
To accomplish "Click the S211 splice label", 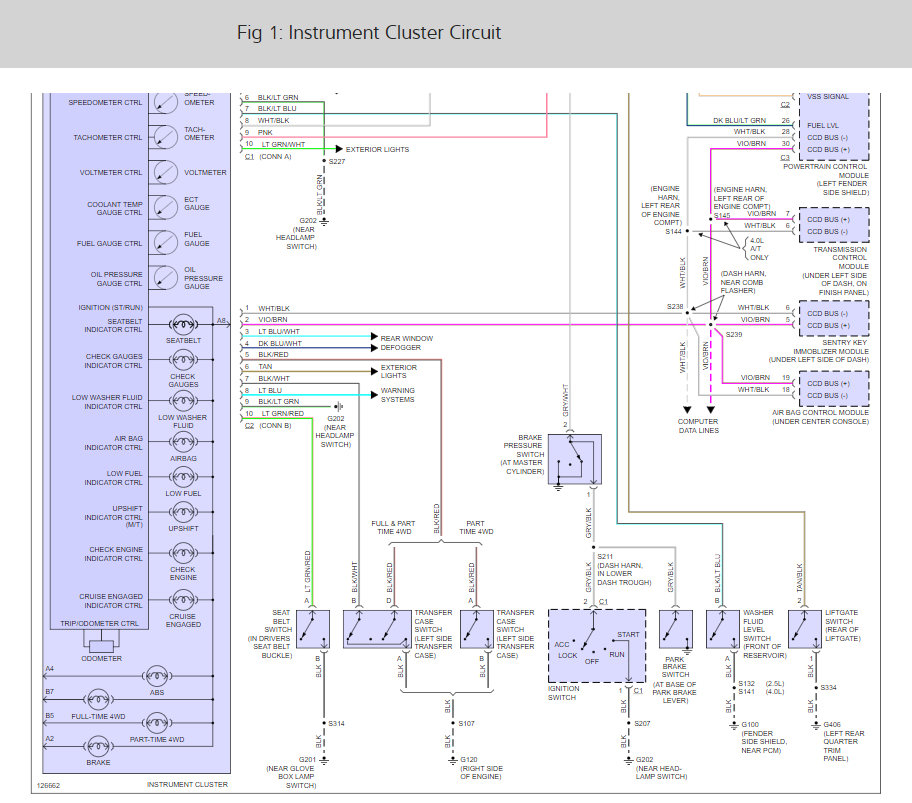I will point(605,556).
